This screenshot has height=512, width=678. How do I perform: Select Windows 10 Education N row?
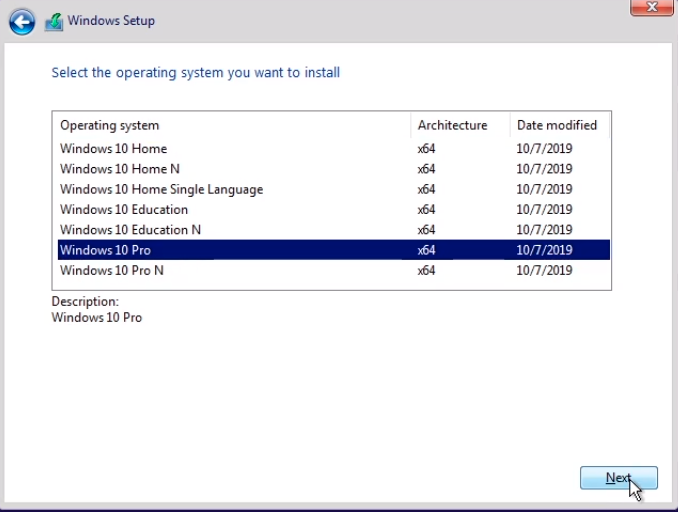point(130,230)
